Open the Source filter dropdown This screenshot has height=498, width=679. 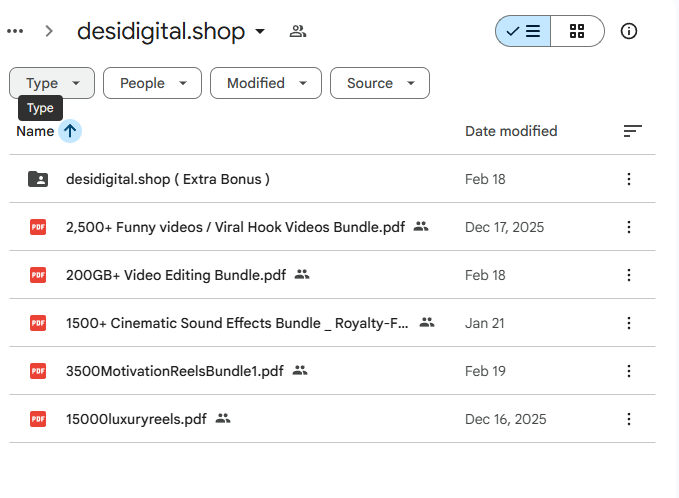click(x=379, y=83)
